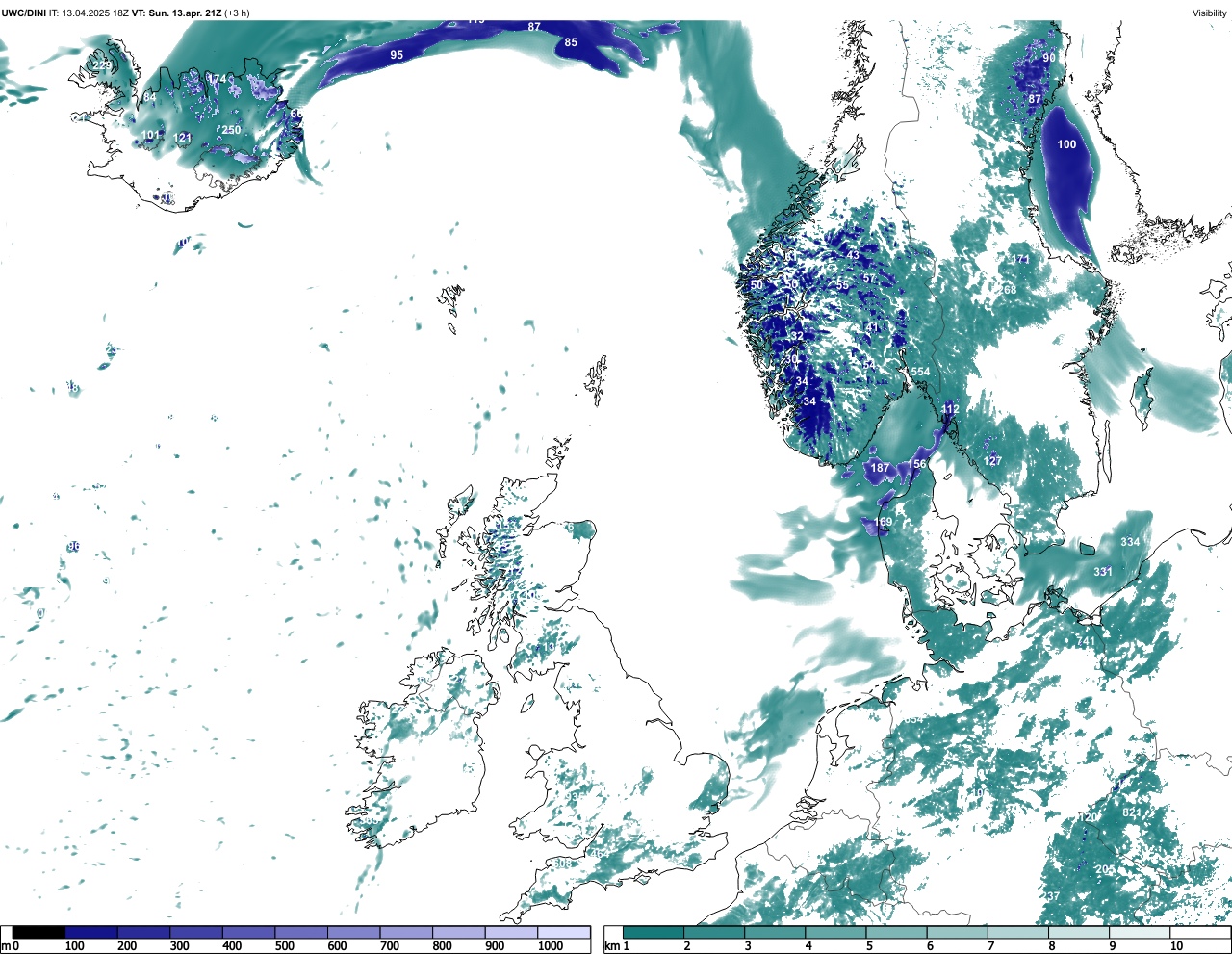This screenshot has height=954, width=1232.
Task: Click the "1000" tick on metre scale
Action: tap(551, 946)
